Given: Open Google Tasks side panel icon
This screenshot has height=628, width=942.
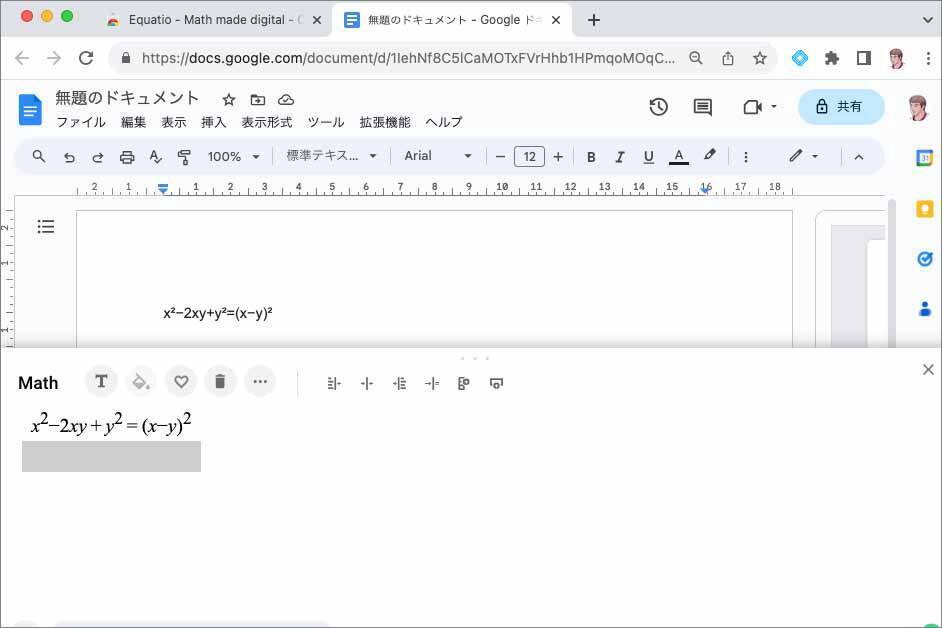Looking at the screenshot, I should 925,258.
